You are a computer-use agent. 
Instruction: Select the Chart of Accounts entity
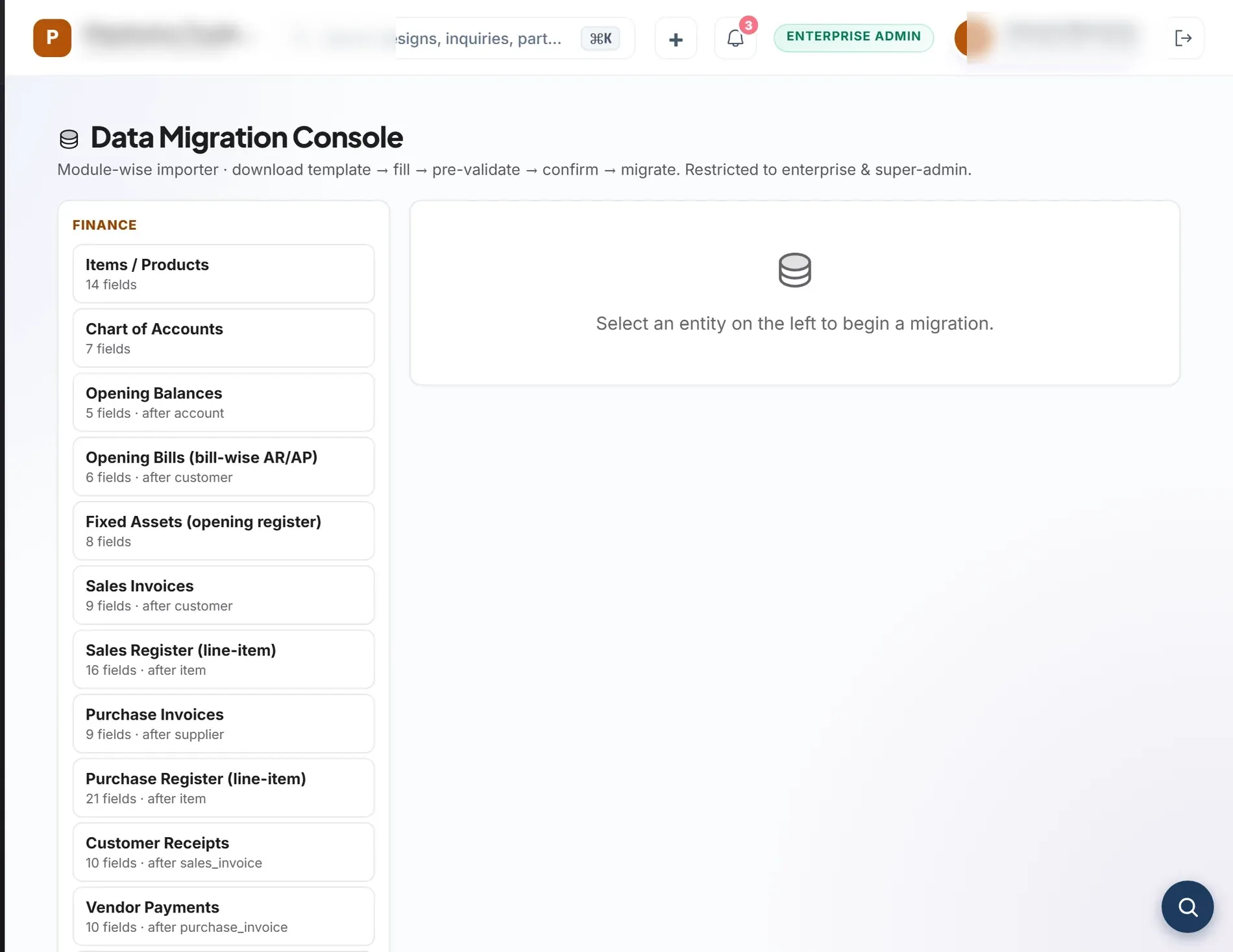(x=223, y=338)
